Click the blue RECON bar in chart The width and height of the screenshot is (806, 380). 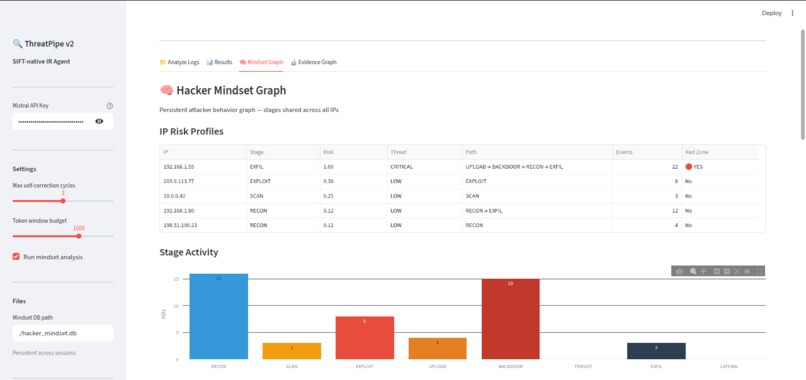click(218, 316)
